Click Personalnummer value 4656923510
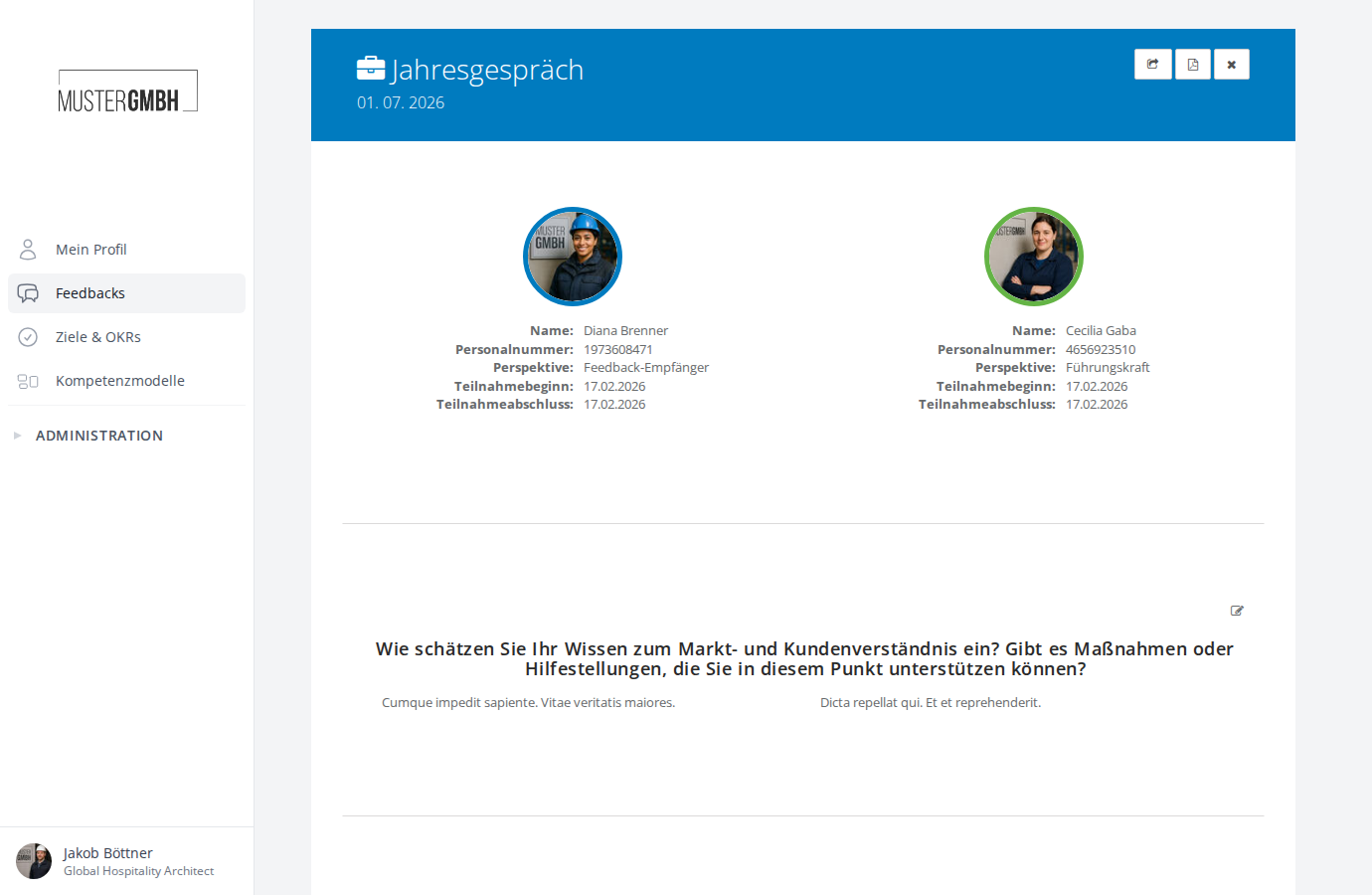1372x895 pixels. point(1101,350)
